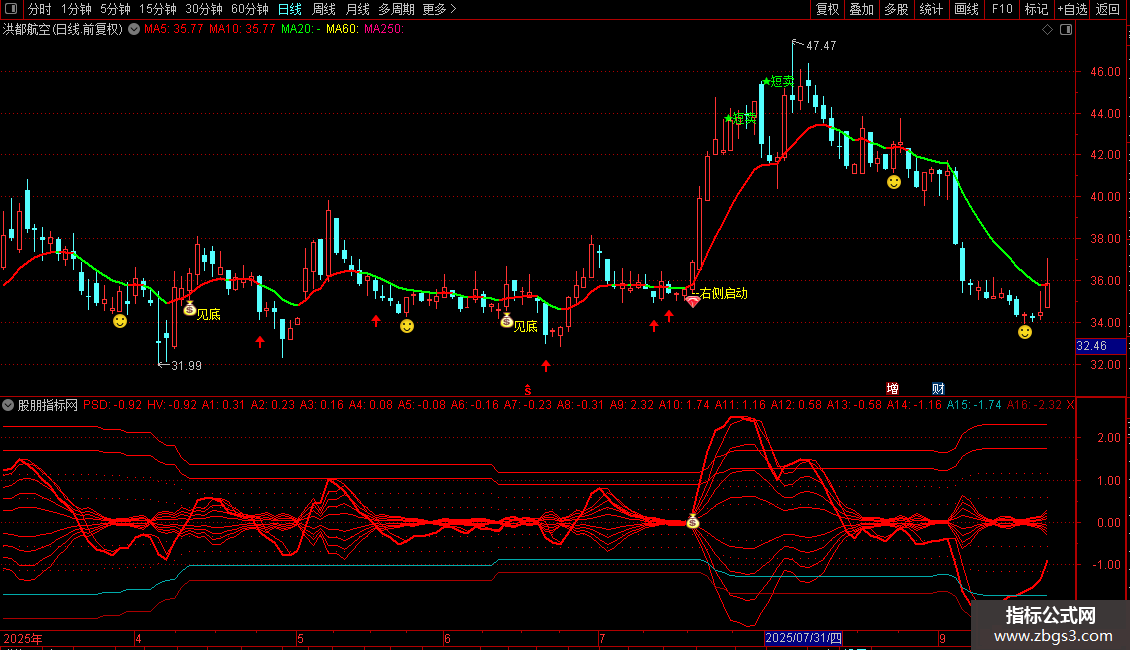Open the 多股 multi-stock view
This screenshot has height=650, width=1130.
click(896, 9)
